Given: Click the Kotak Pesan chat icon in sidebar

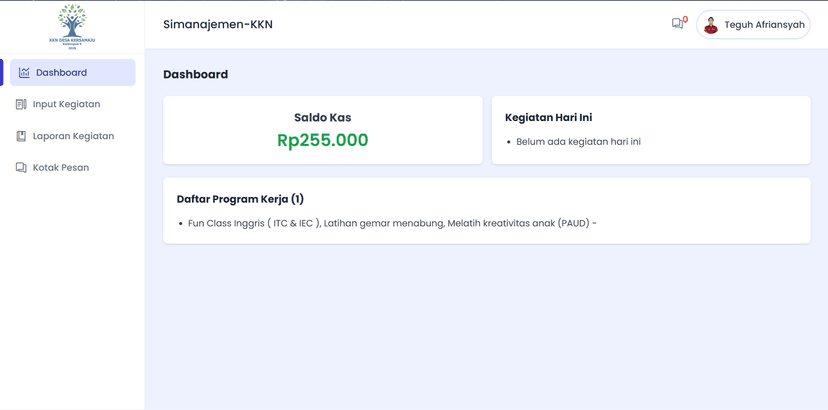Looking at the screenshot, I should (21, 168).
